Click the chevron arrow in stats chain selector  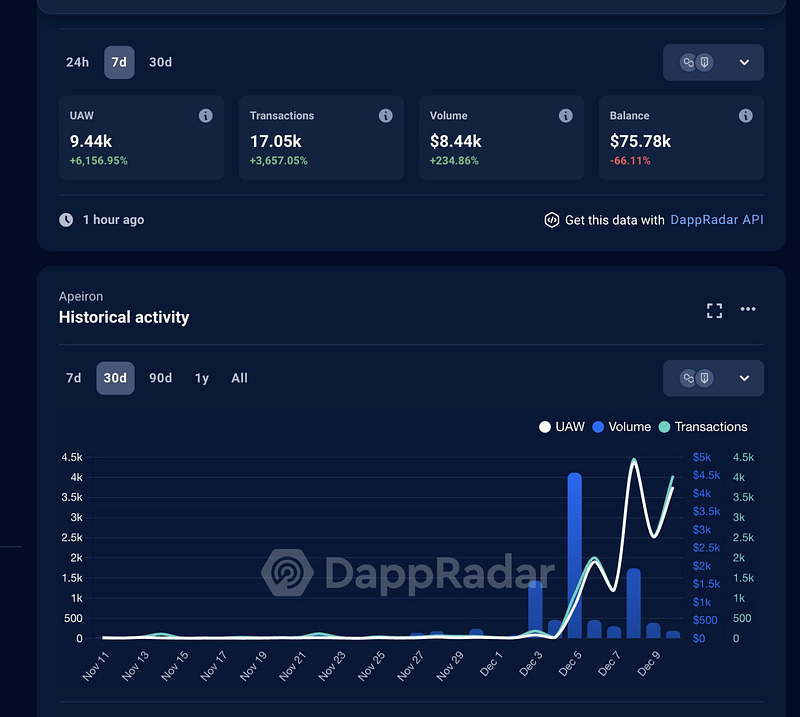click(744, 62)
